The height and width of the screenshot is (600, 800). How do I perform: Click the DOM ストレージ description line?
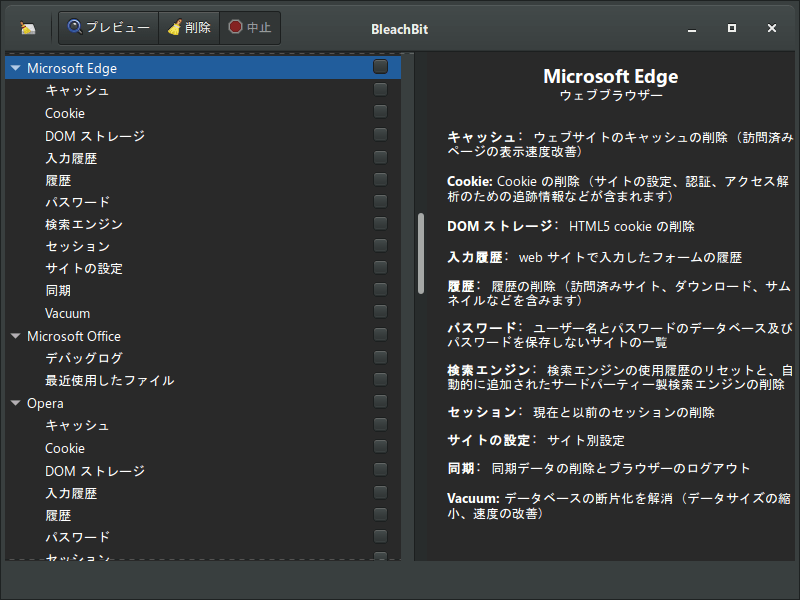(x=571, y=226)
